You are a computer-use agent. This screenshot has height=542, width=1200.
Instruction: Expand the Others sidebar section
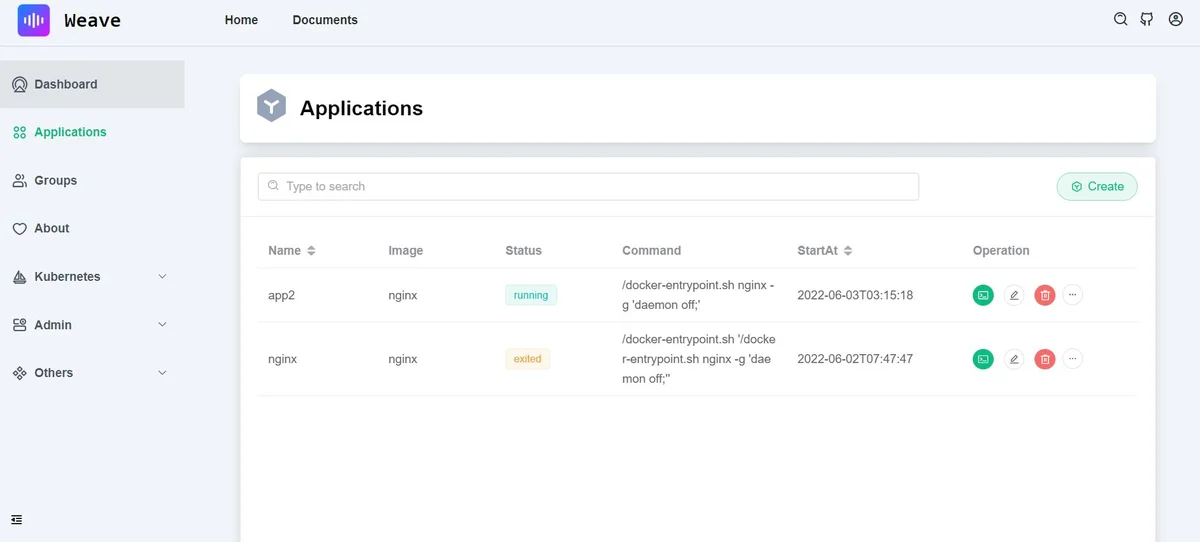coord(92,373)
